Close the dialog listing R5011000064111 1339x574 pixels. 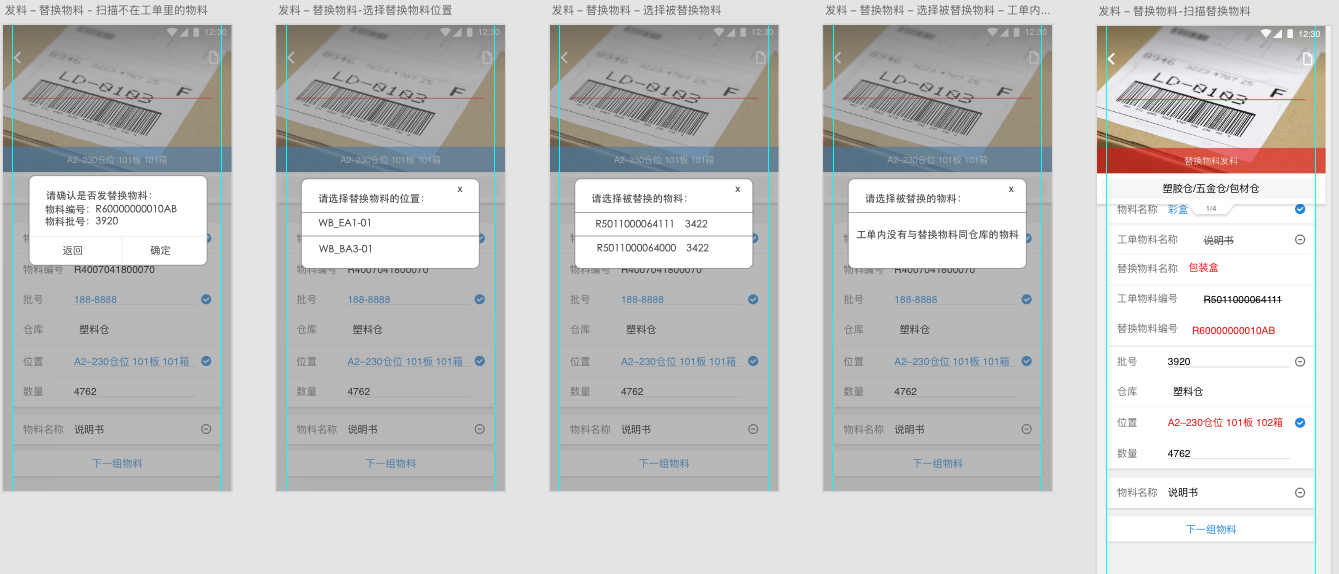click(737, 188)
